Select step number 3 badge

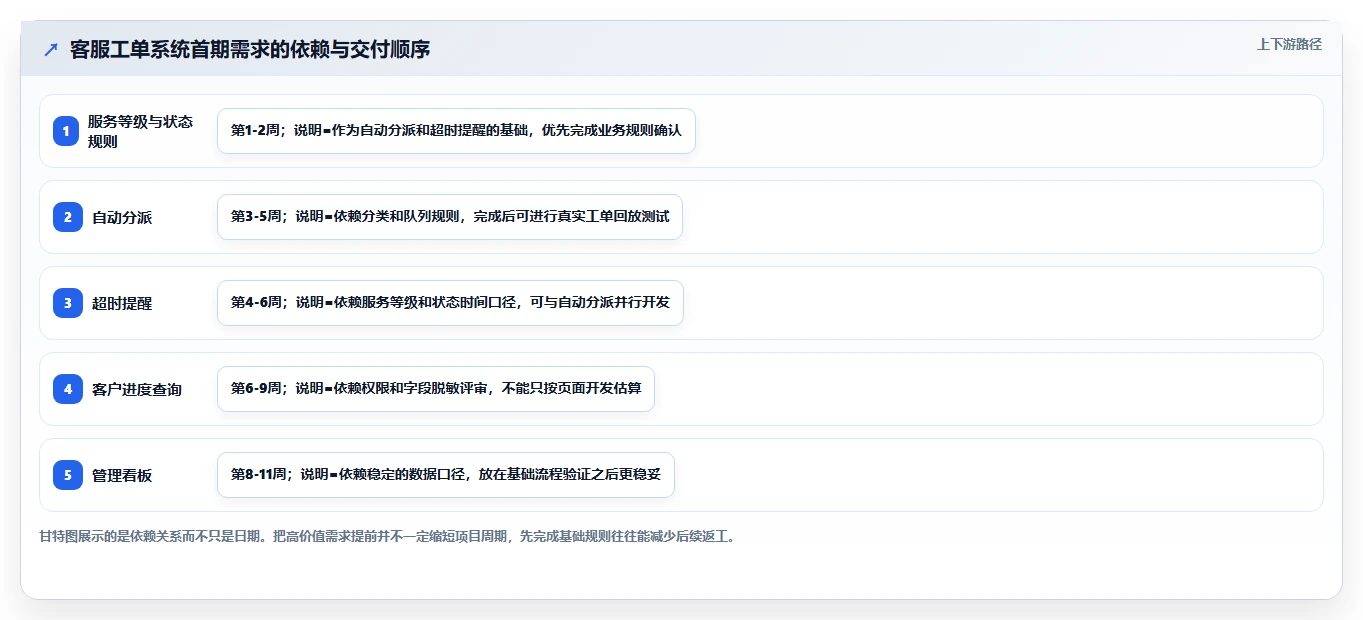click(67, 303)
